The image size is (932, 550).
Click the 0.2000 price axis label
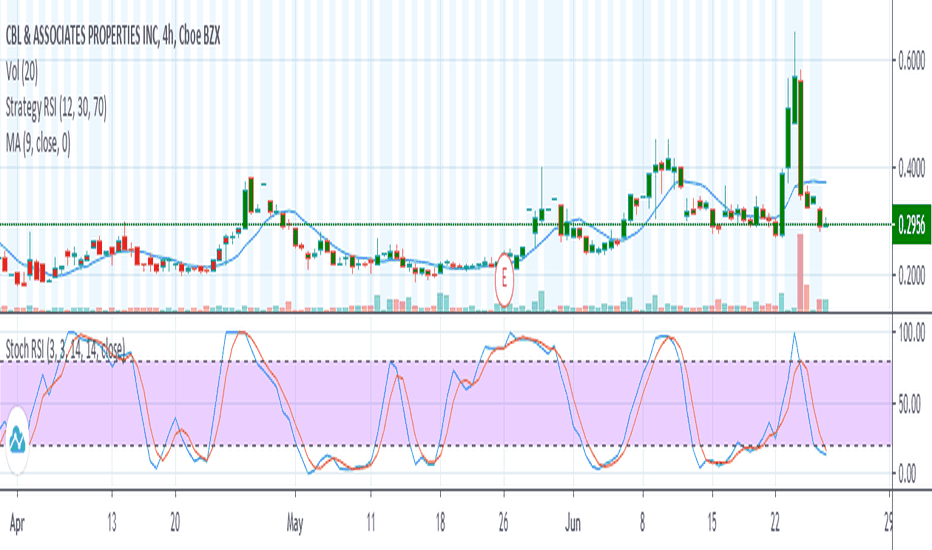[911, 276]
